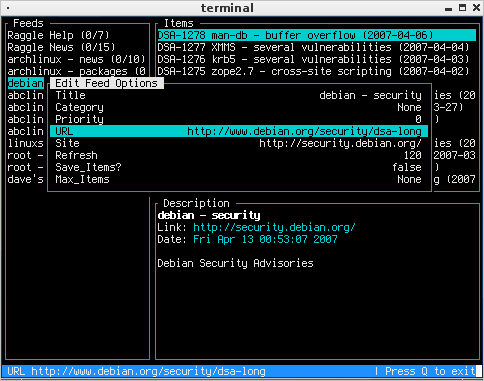Screen dimensions: 484x381
Task: Edit the Site option row
Action: tap(239, 143)
